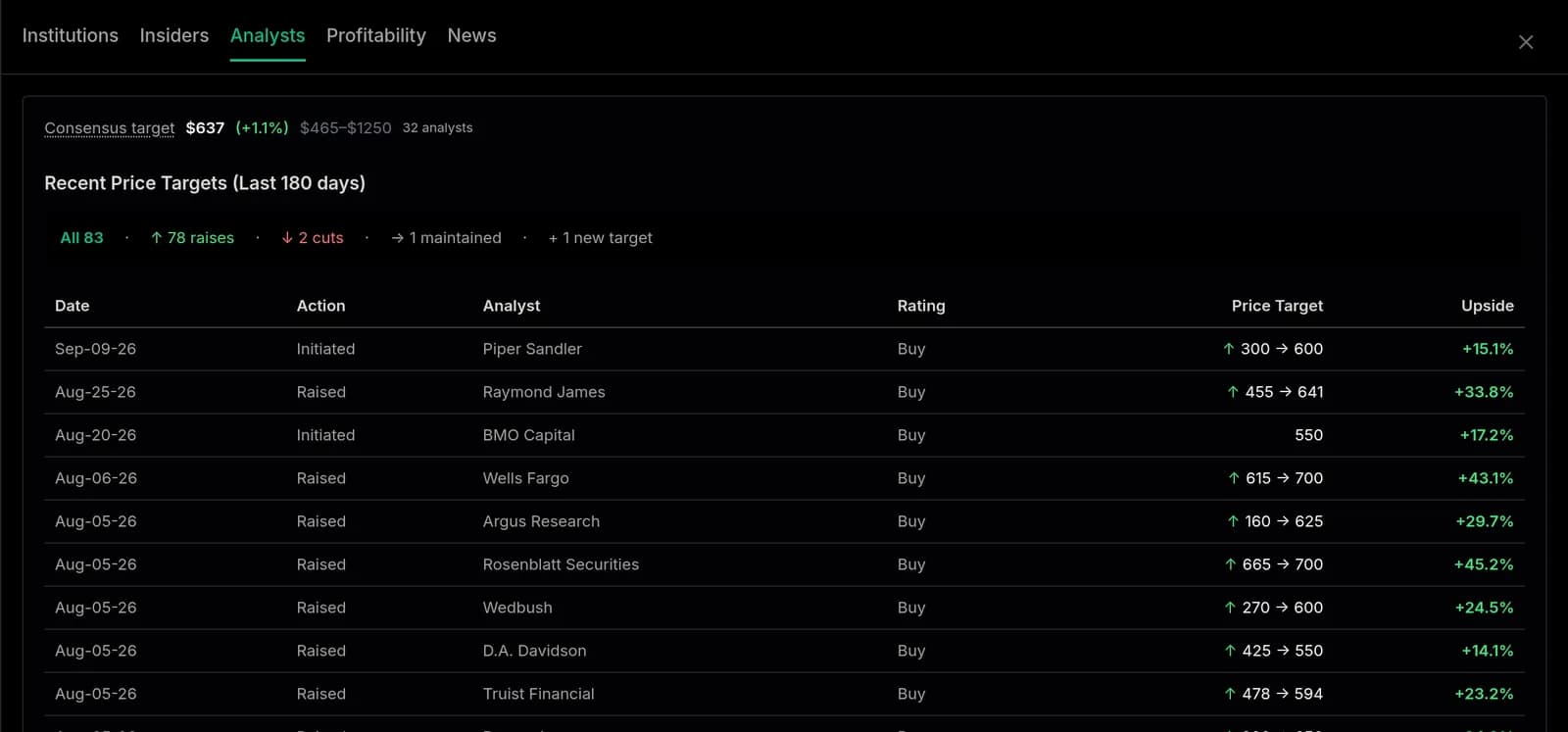Click the Upside column header
This screenshot has width=1568, height=732.
pos(1487,306)
